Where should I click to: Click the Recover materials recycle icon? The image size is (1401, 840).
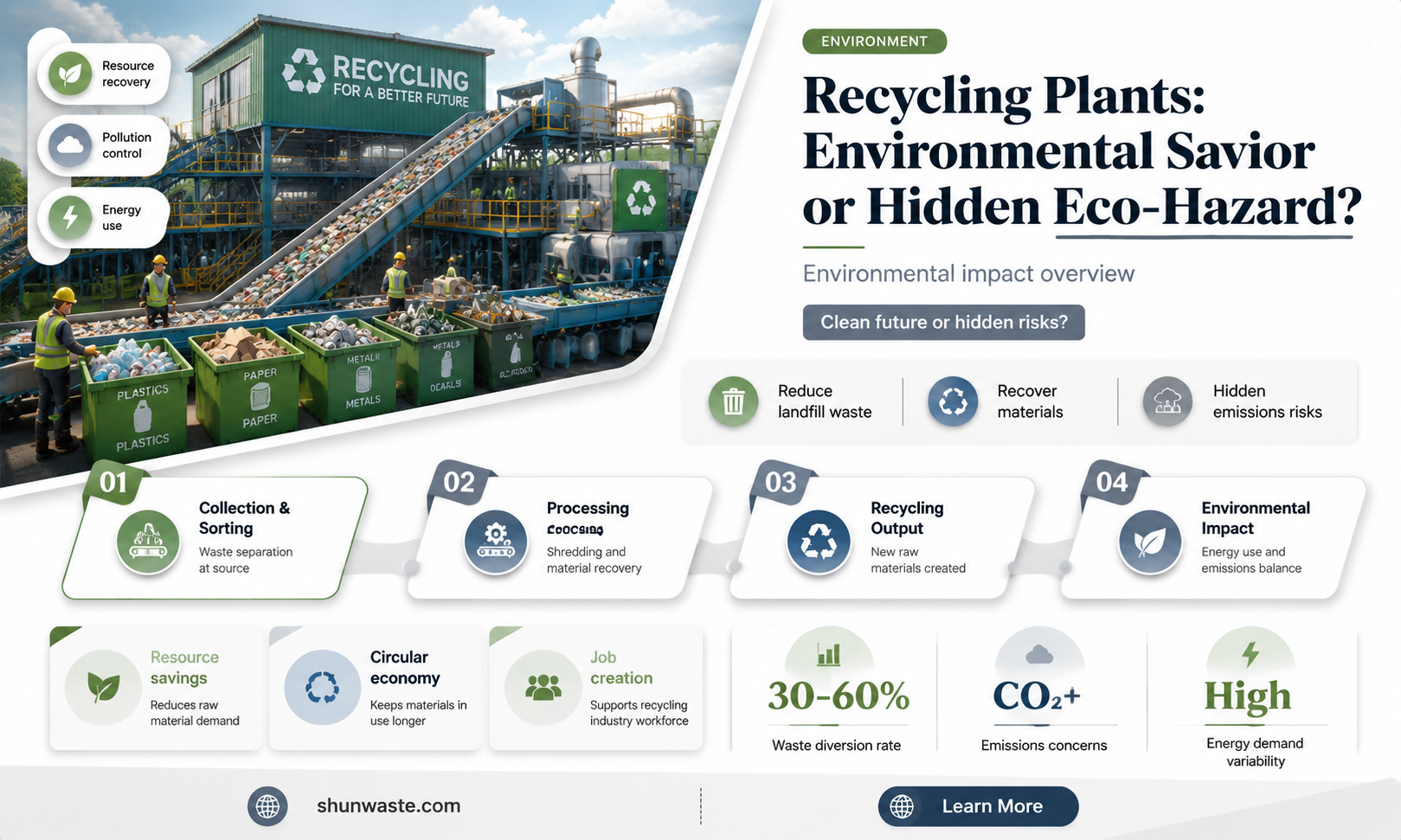953,401
